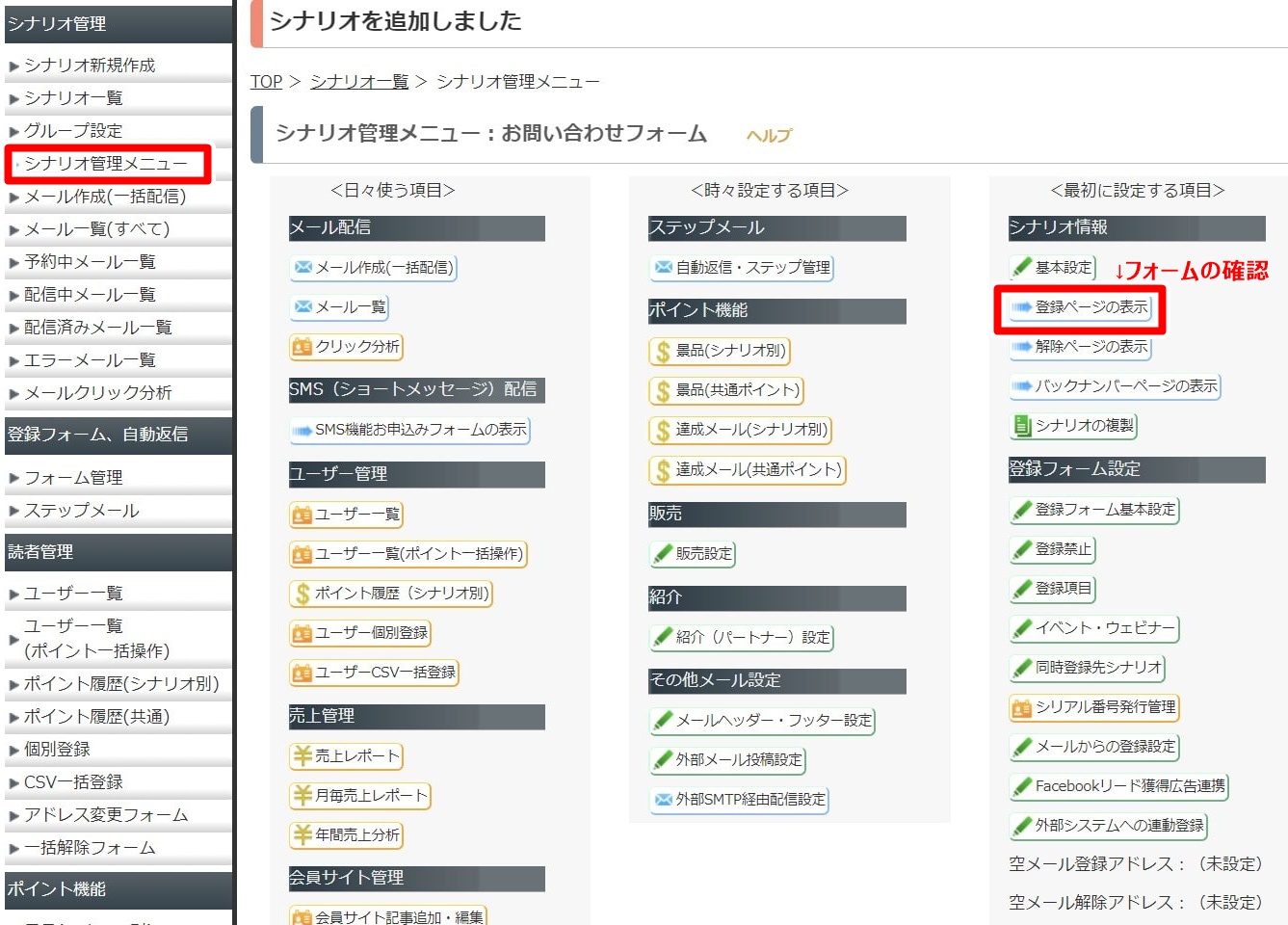Click 達成メール(シナリオ別) button
Viewport: 1288px width, 925px height.
click(740, 430)
